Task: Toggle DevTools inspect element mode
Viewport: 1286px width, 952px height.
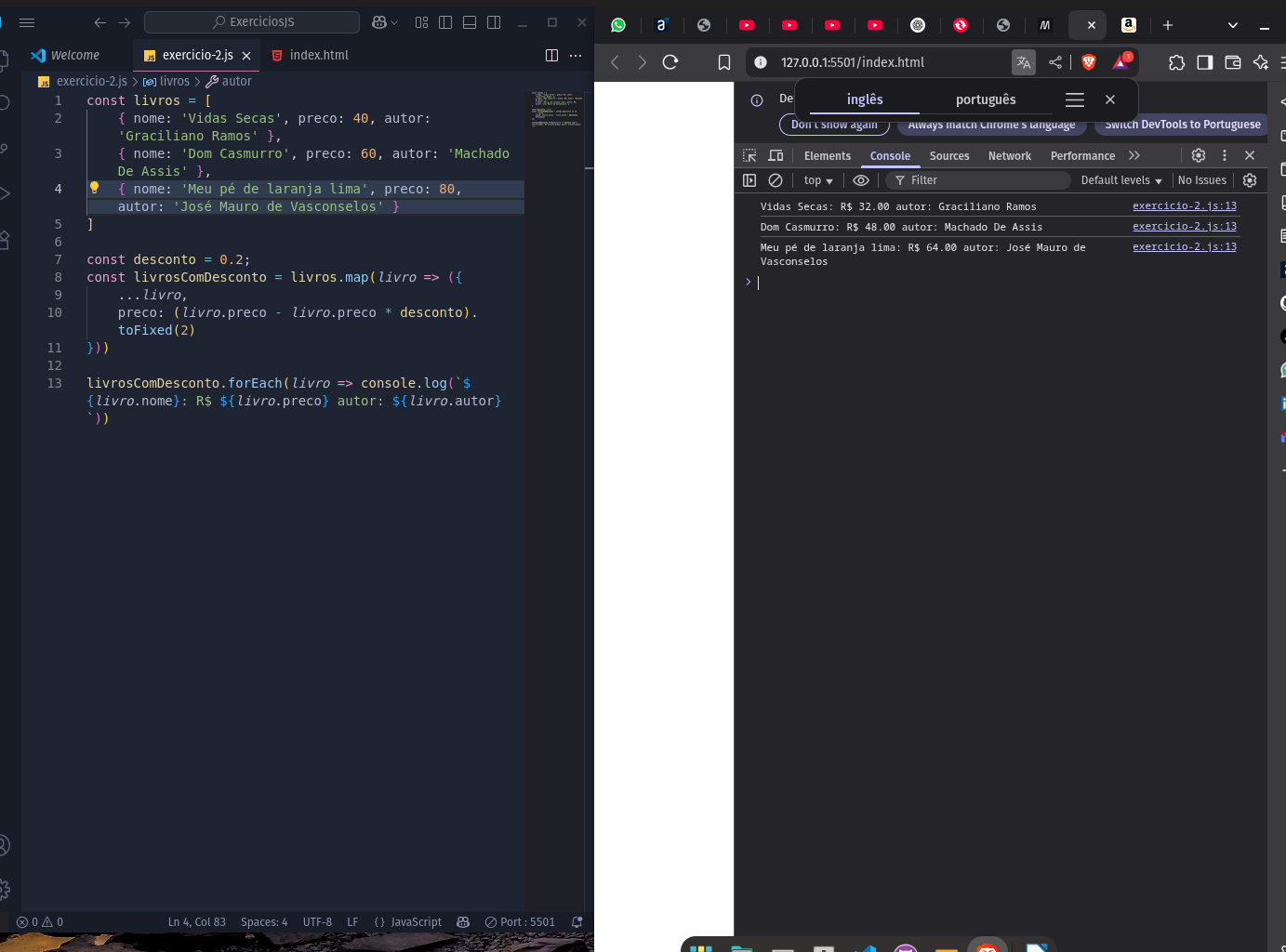Action: (749, 156)
